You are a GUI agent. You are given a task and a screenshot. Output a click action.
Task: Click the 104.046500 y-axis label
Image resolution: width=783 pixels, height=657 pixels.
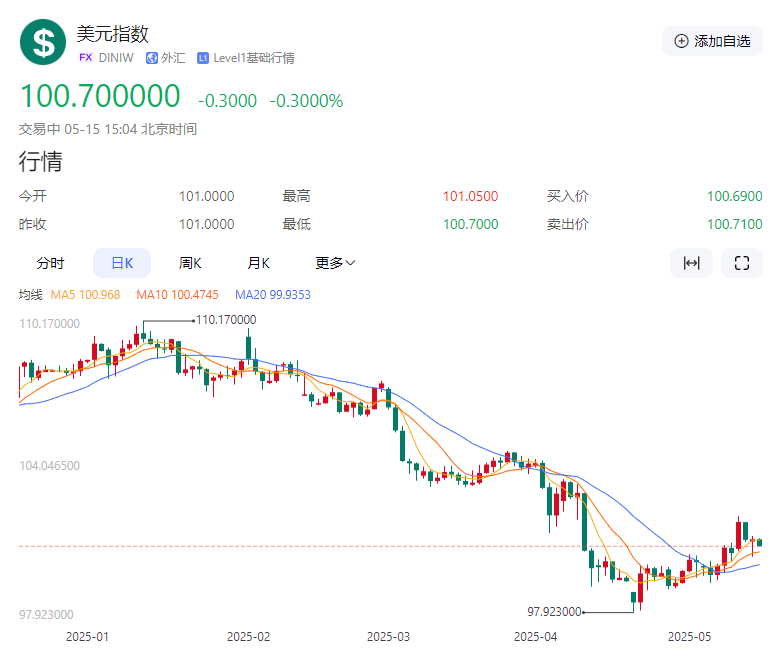click(49, 466)
